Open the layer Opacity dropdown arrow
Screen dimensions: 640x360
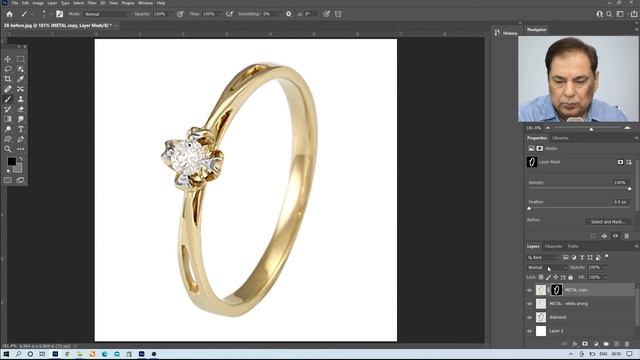605,267
